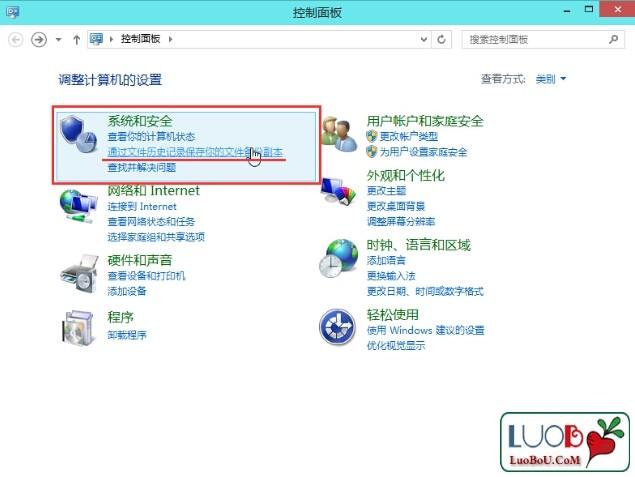635x477 pixels.
Task: Expand arrow after 控制面板 in breadcrumb
Action: (x=170, y=39)
